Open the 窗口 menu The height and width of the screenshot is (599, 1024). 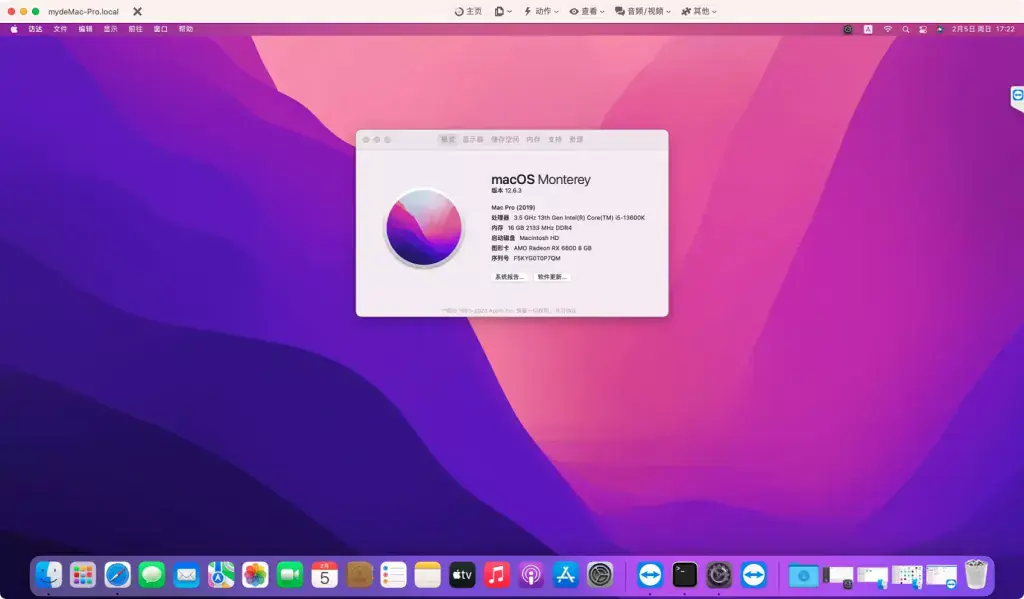click(x=161, y=29)
